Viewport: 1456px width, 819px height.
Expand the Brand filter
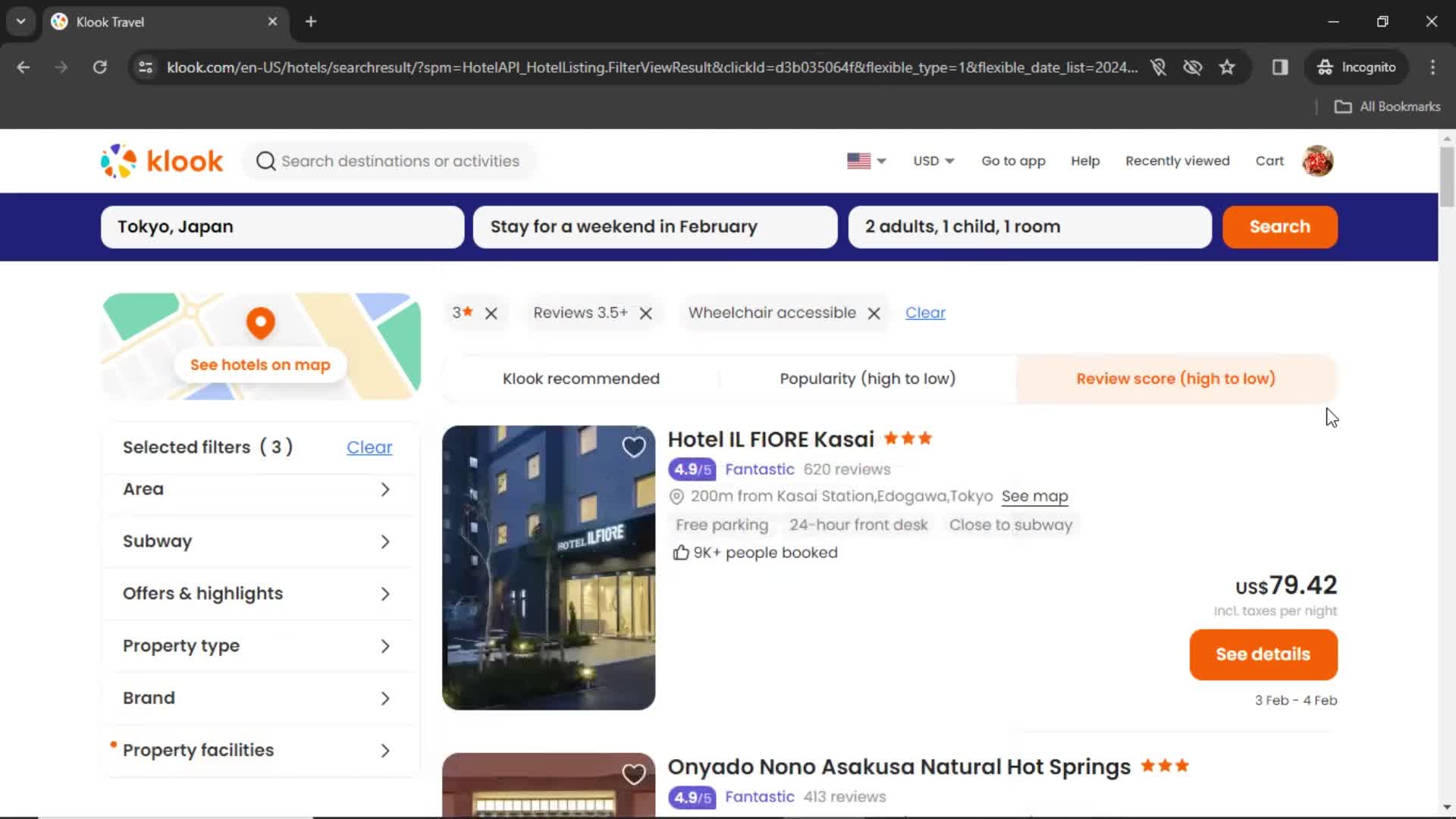(x=259, y=698)
